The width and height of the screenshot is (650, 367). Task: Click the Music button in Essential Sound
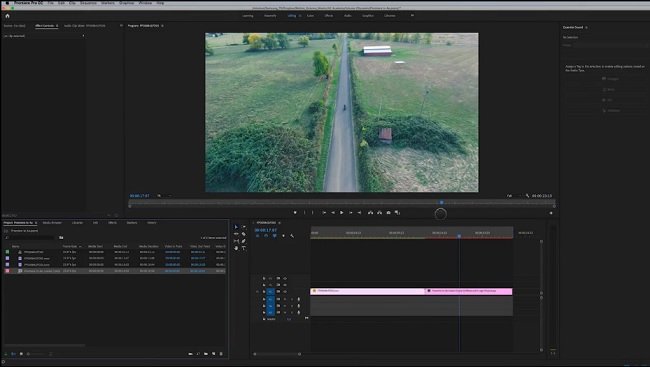click(x=609, y=90)
